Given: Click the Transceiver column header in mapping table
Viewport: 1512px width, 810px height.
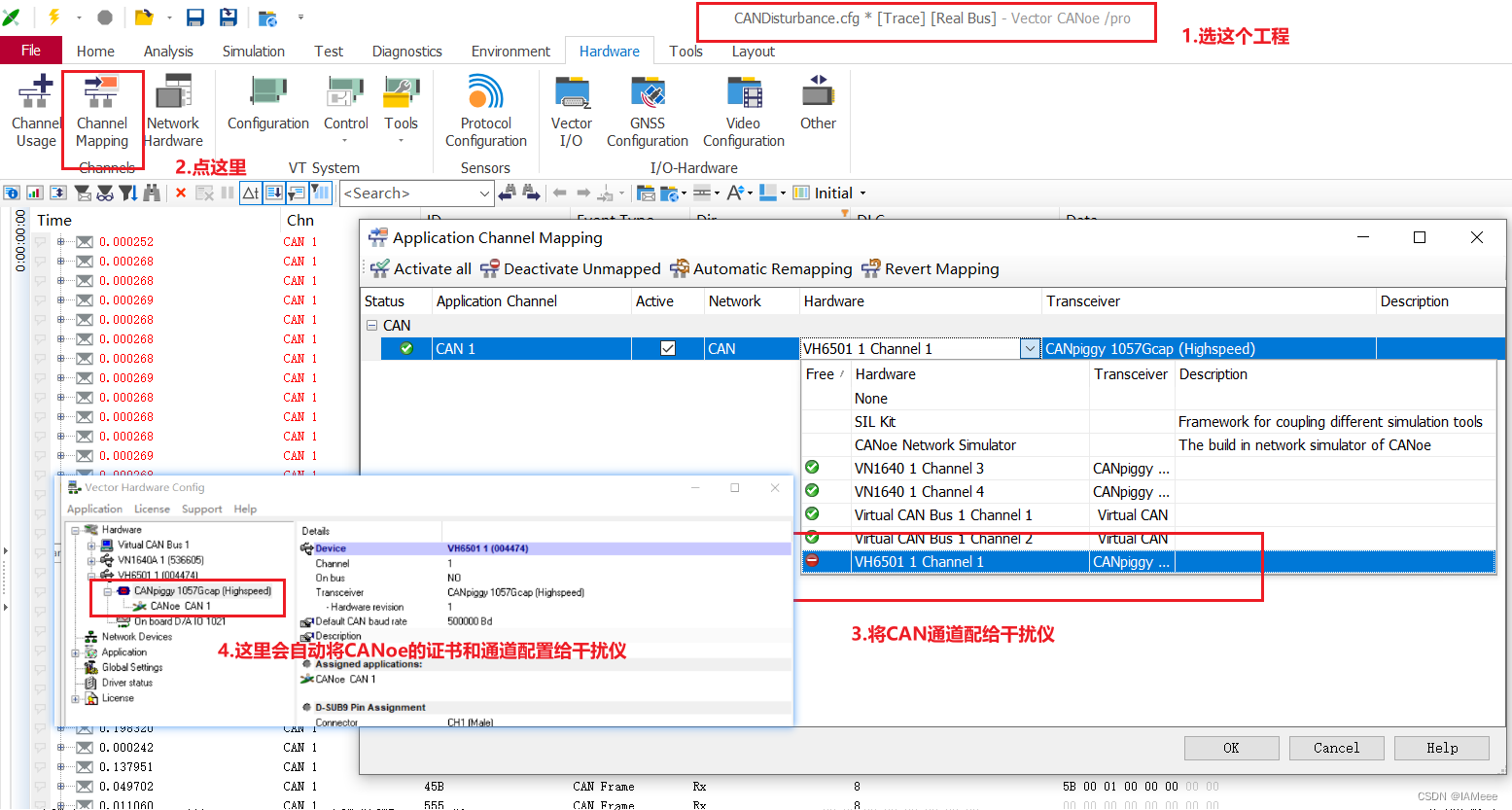Looking at the screenshot, I should 1209,301.
